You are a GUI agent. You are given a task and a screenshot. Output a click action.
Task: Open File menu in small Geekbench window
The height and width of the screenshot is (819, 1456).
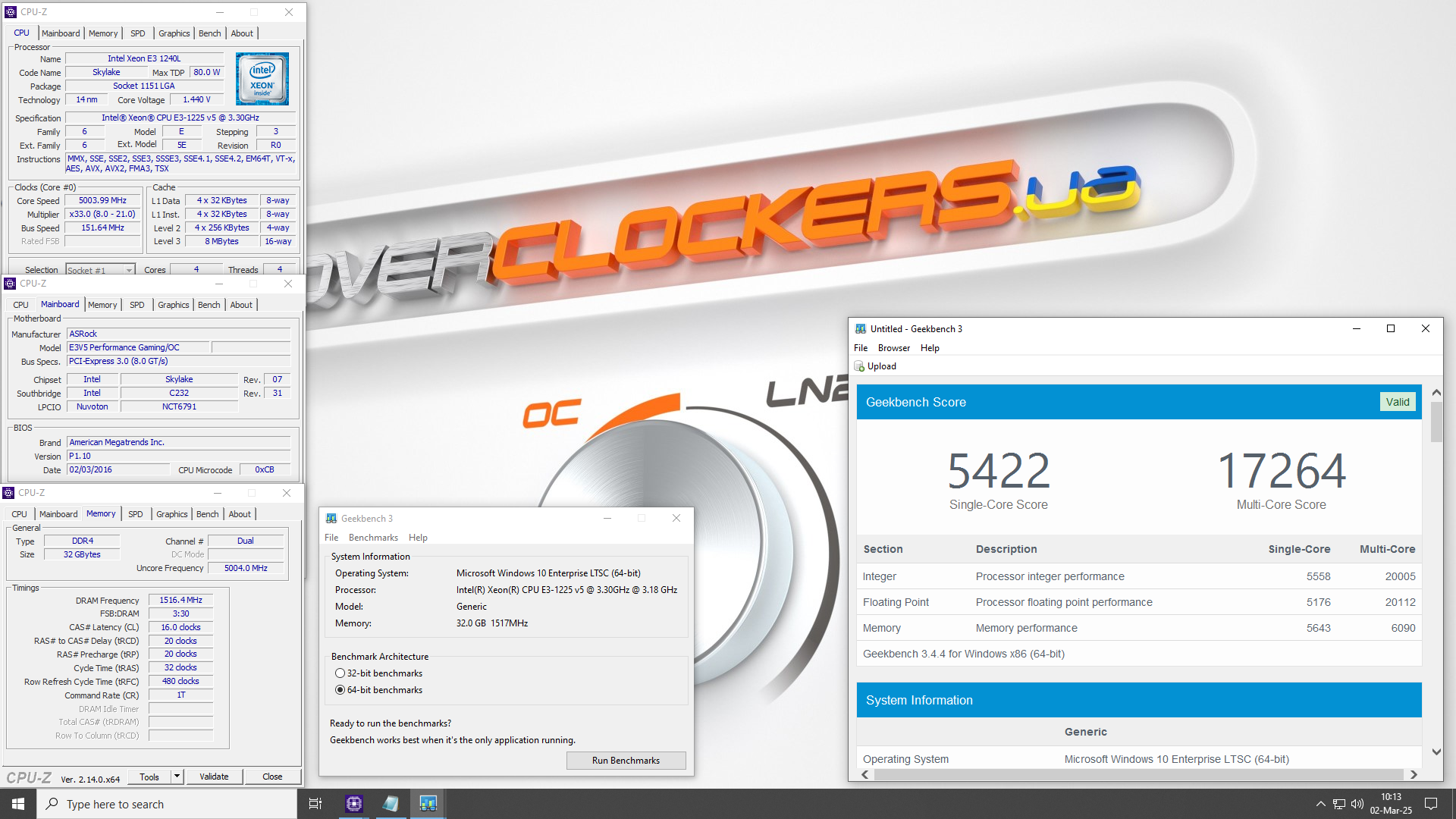tap(331, 538)
